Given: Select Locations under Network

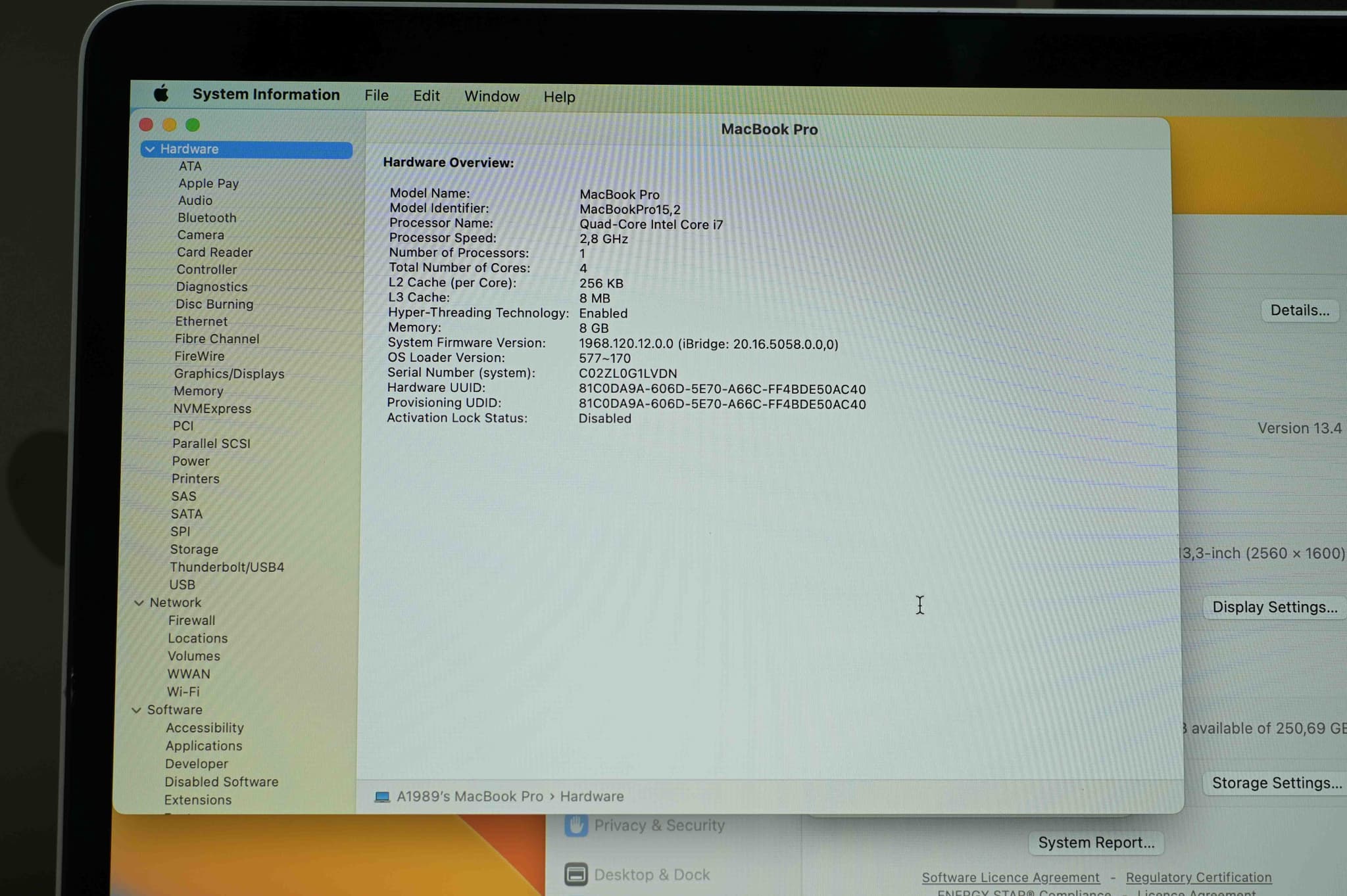Looking at the screenshot, I should point(197,638).
